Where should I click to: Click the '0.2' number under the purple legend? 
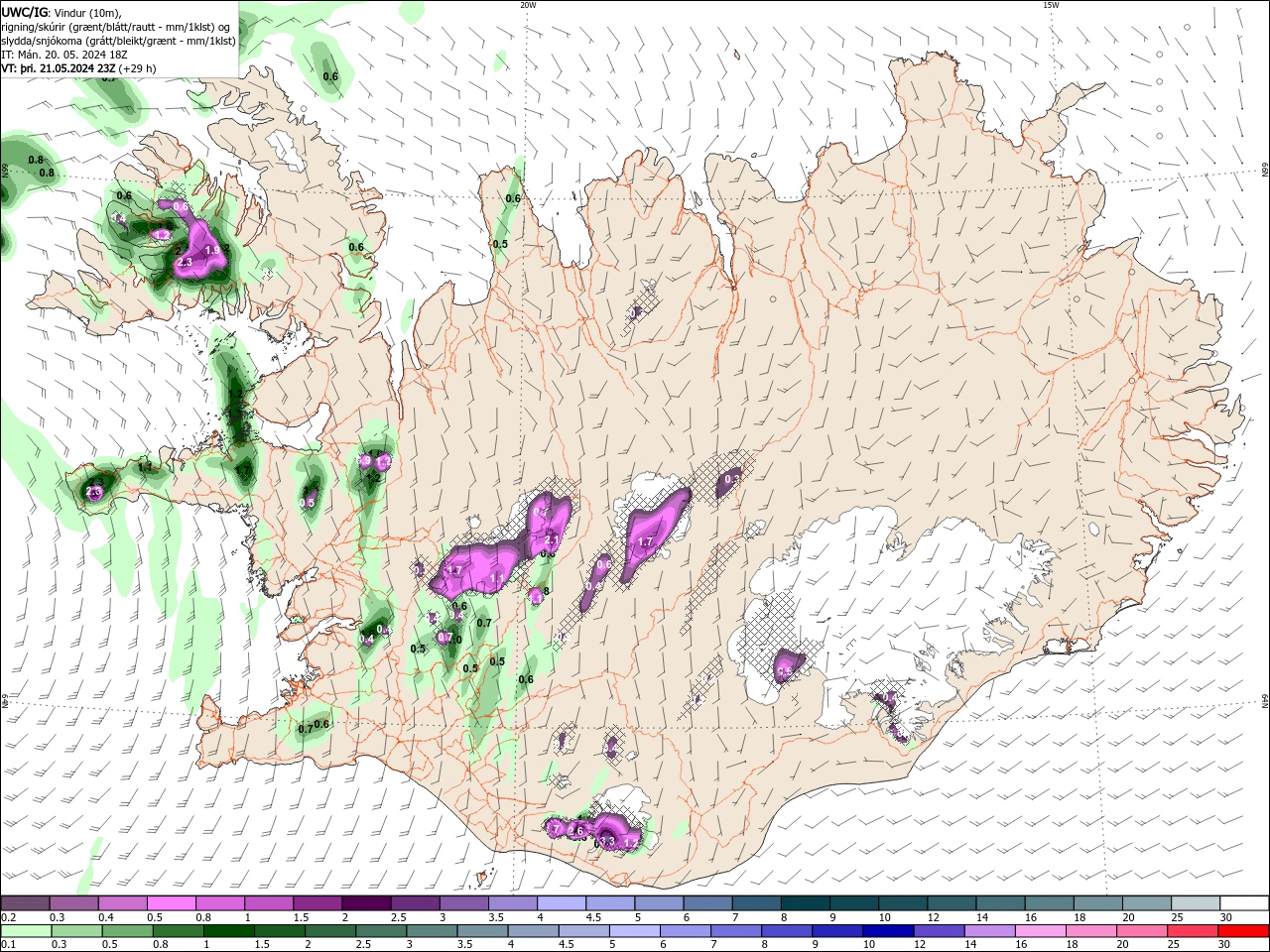9,917
